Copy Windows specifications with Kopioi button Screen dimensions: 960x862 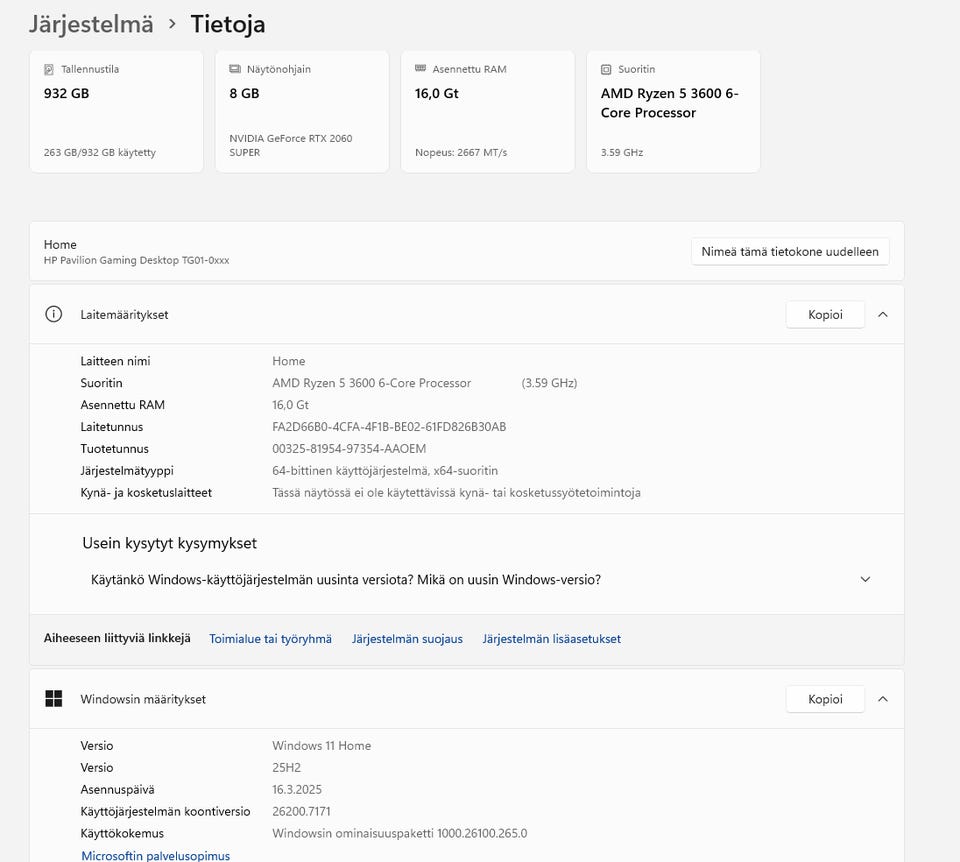(825, 699)
